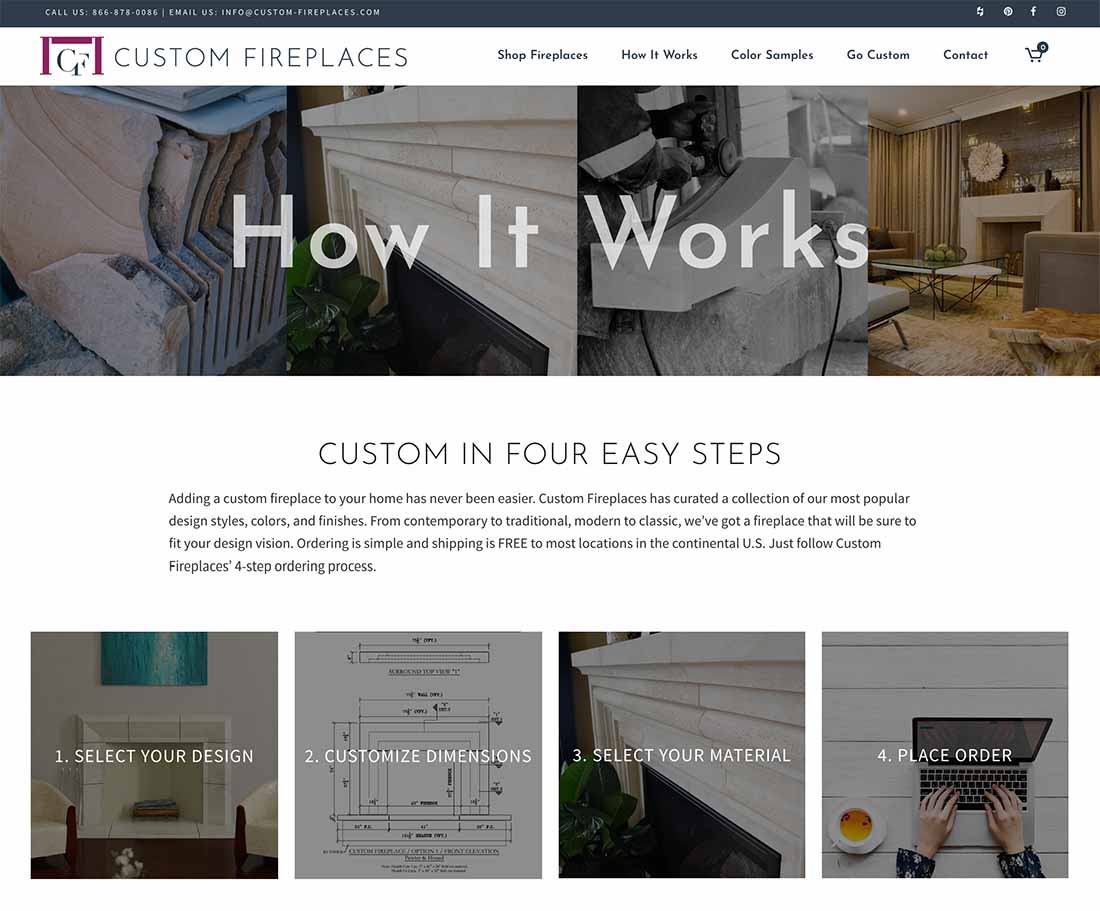
Task: Go to How It Works page
Action: (x=659, y=55)
